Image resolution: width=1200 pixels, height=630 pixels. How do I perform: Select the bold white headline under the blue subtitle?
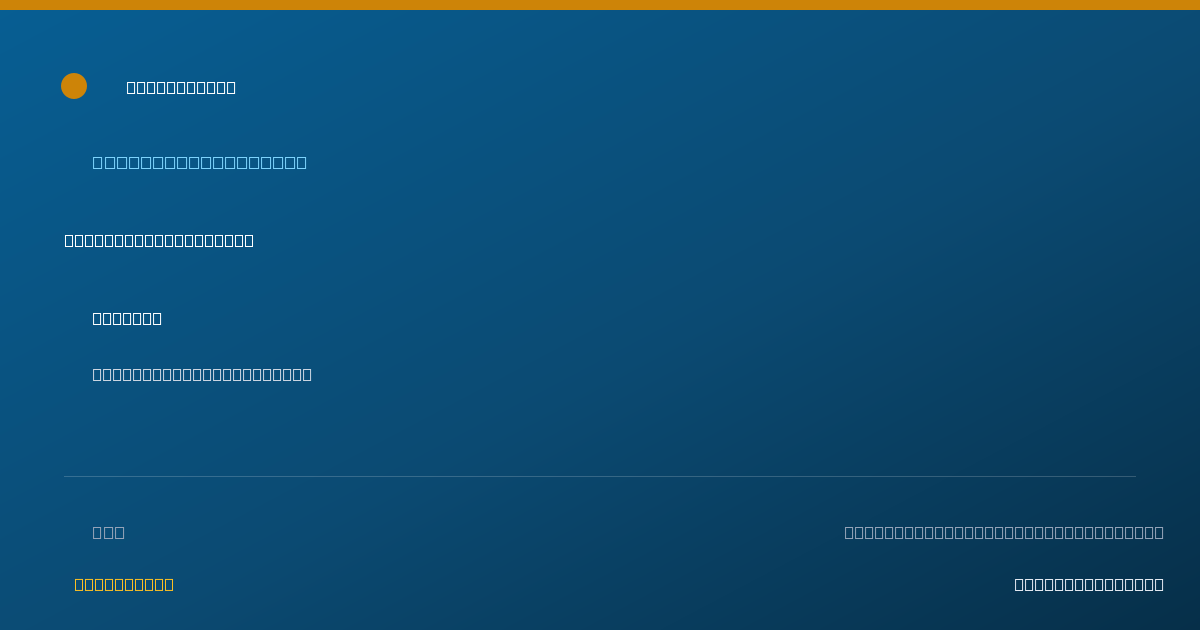pyautogui.click(x=159, y=240)
